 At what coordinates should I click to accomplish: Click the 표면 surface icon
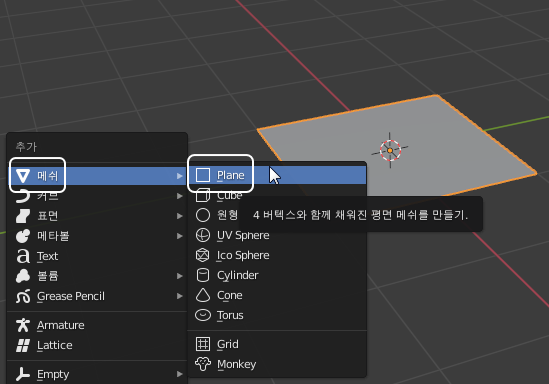[x=23, y=216]
